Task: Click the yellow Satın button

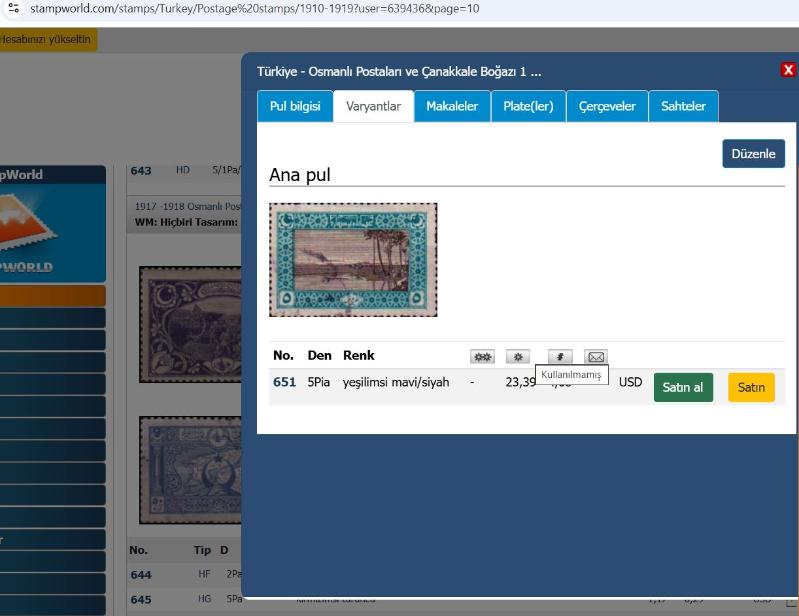Action: coord(751,387)
